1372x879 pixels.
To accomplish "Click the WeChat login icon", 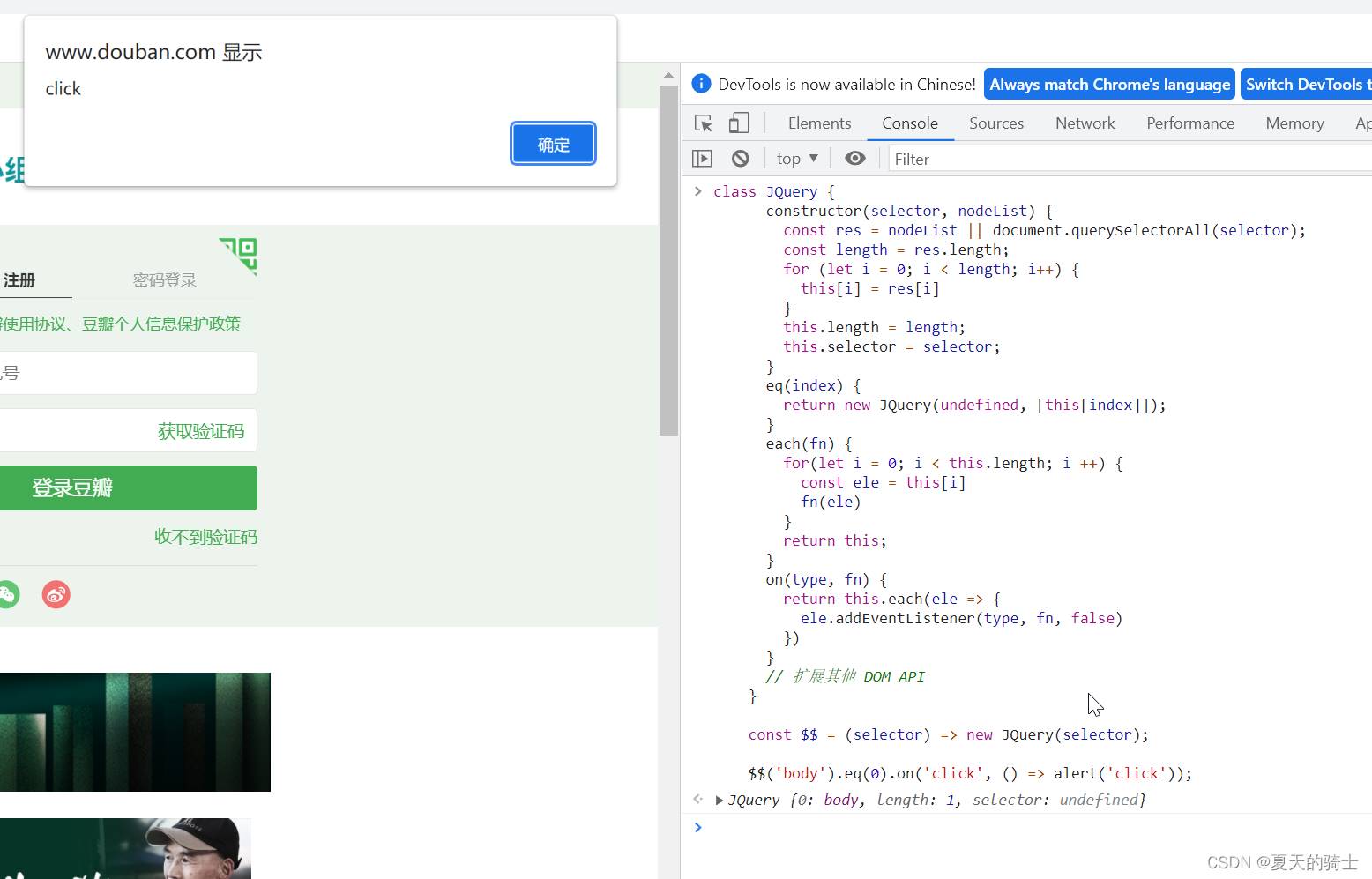I will 8,594.
